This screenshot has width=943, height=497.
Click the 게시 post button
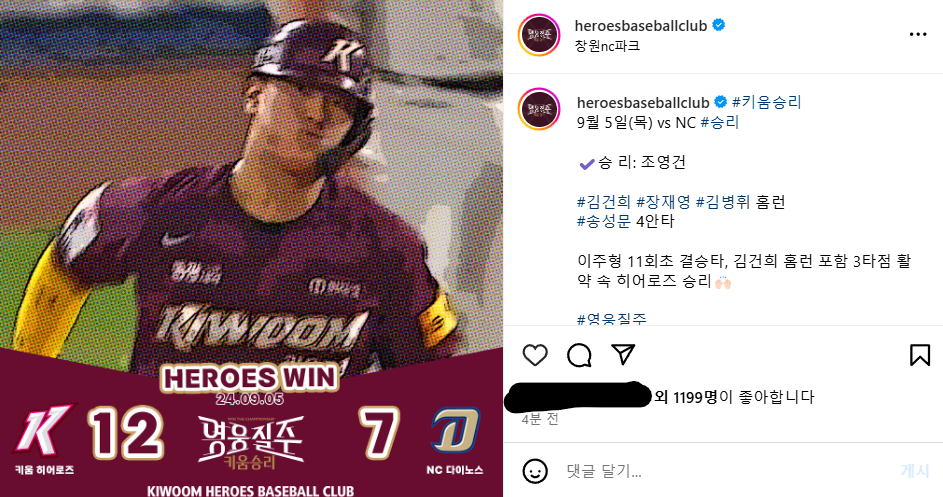[915, 471]
